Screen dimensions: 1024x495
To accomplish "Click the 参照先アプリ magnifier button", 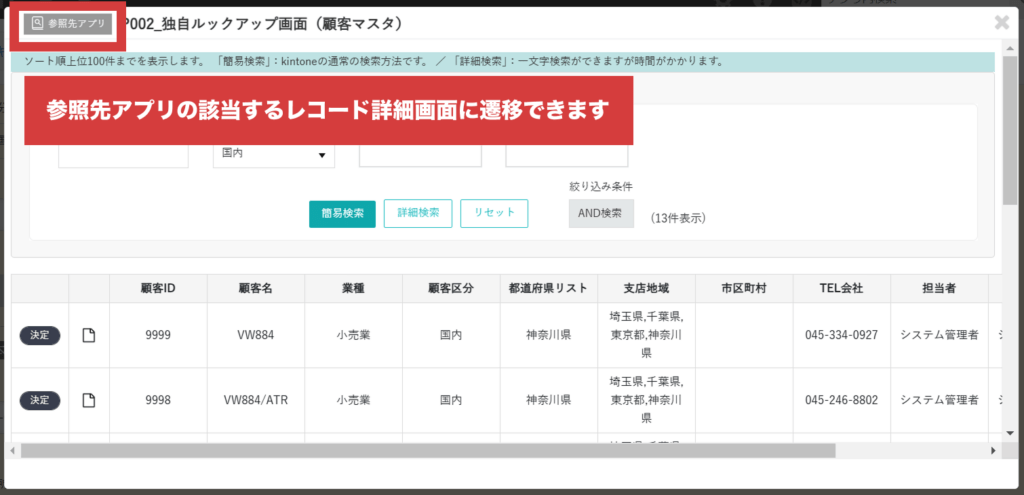I will 69,23.
